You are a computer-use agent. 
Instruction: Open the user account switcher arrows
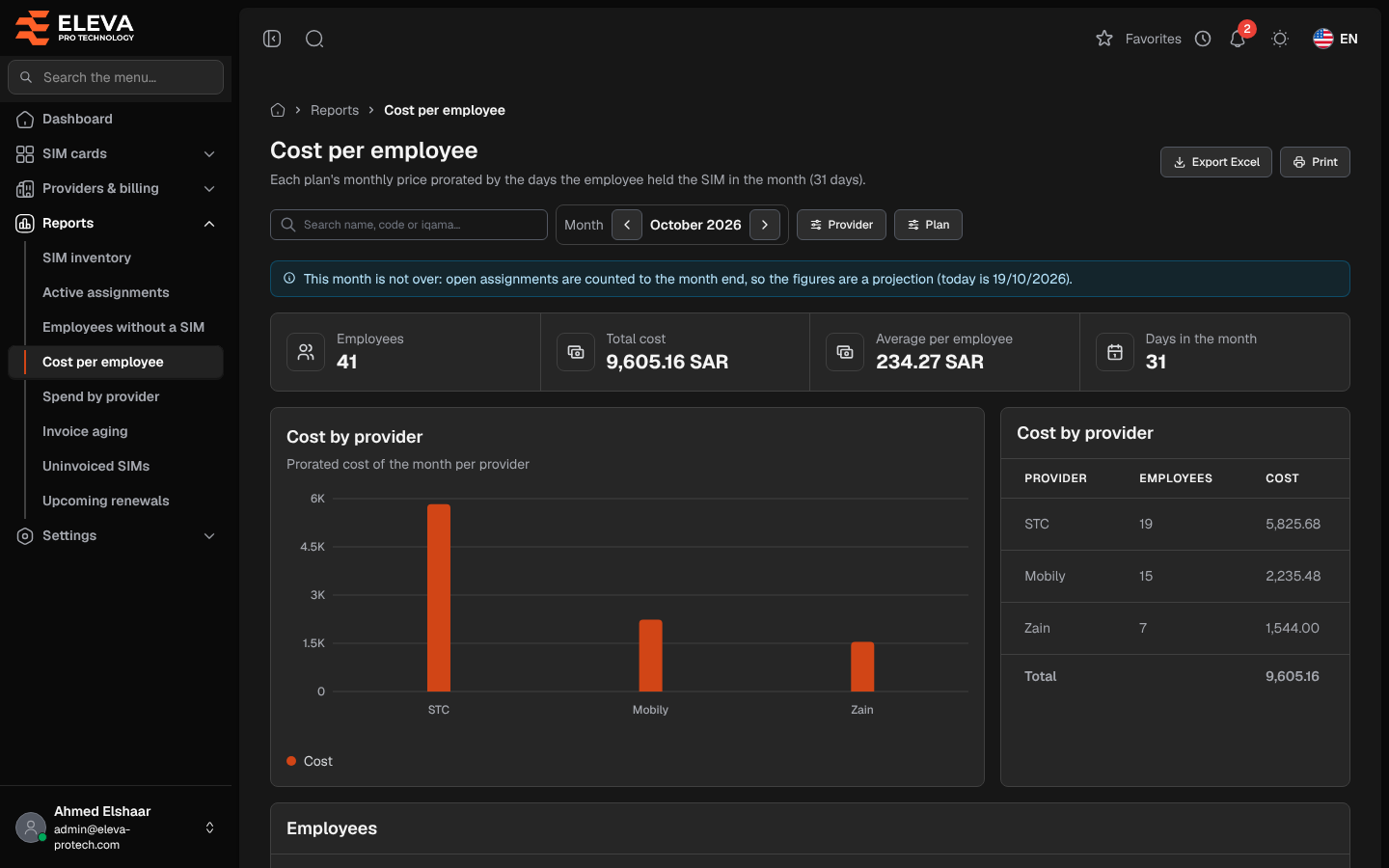209,827
